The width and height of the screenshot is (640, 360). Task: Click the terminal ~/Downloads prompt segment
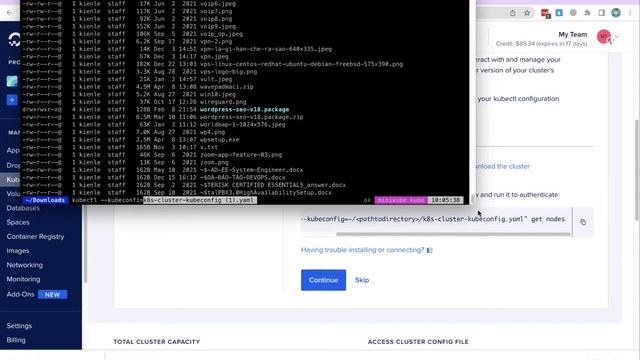coord(44,200)
